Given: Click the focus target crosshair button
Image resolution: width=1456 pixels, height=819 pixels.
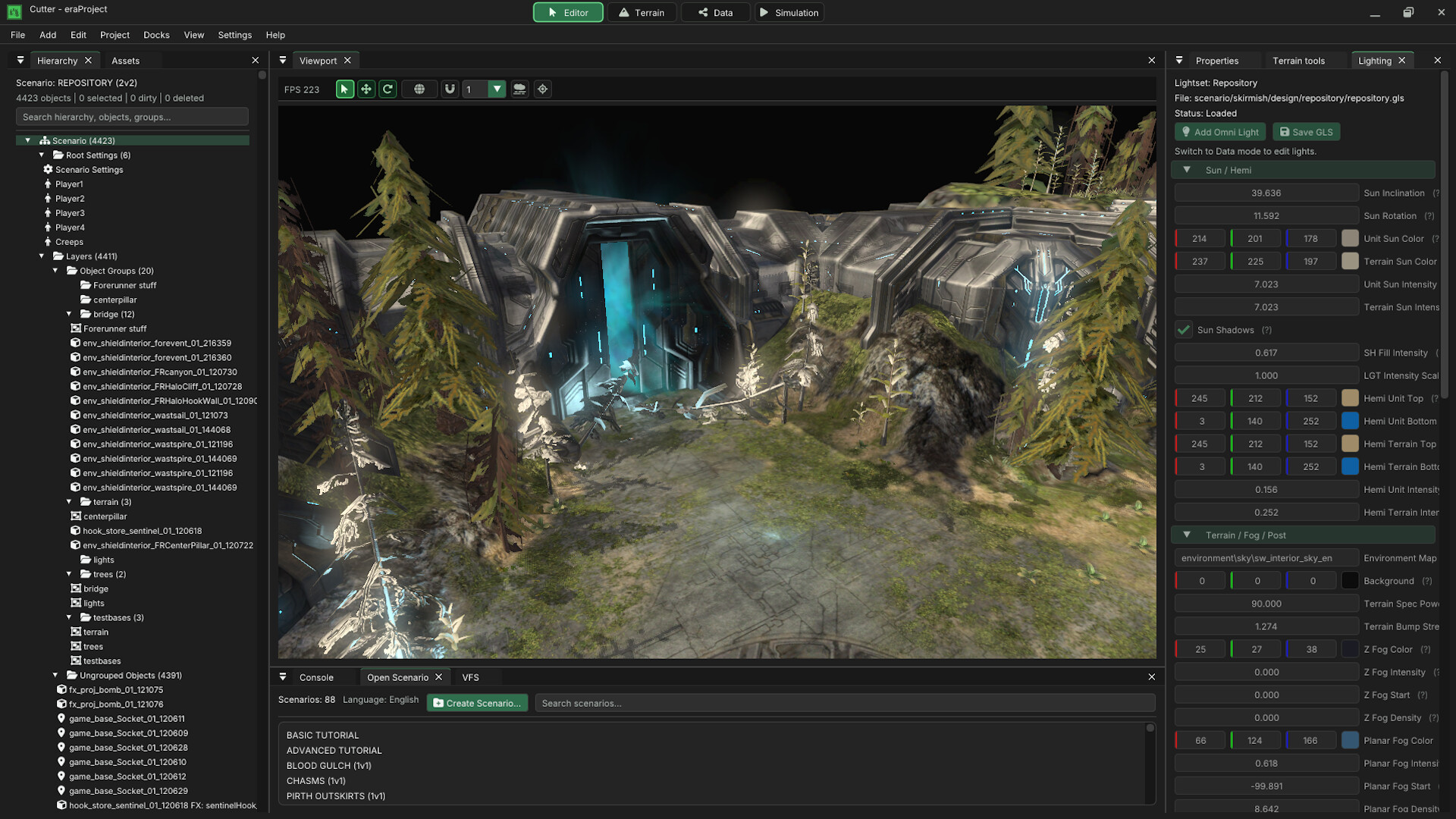Looking at the screenshot, I should click(x=543, y=89).
